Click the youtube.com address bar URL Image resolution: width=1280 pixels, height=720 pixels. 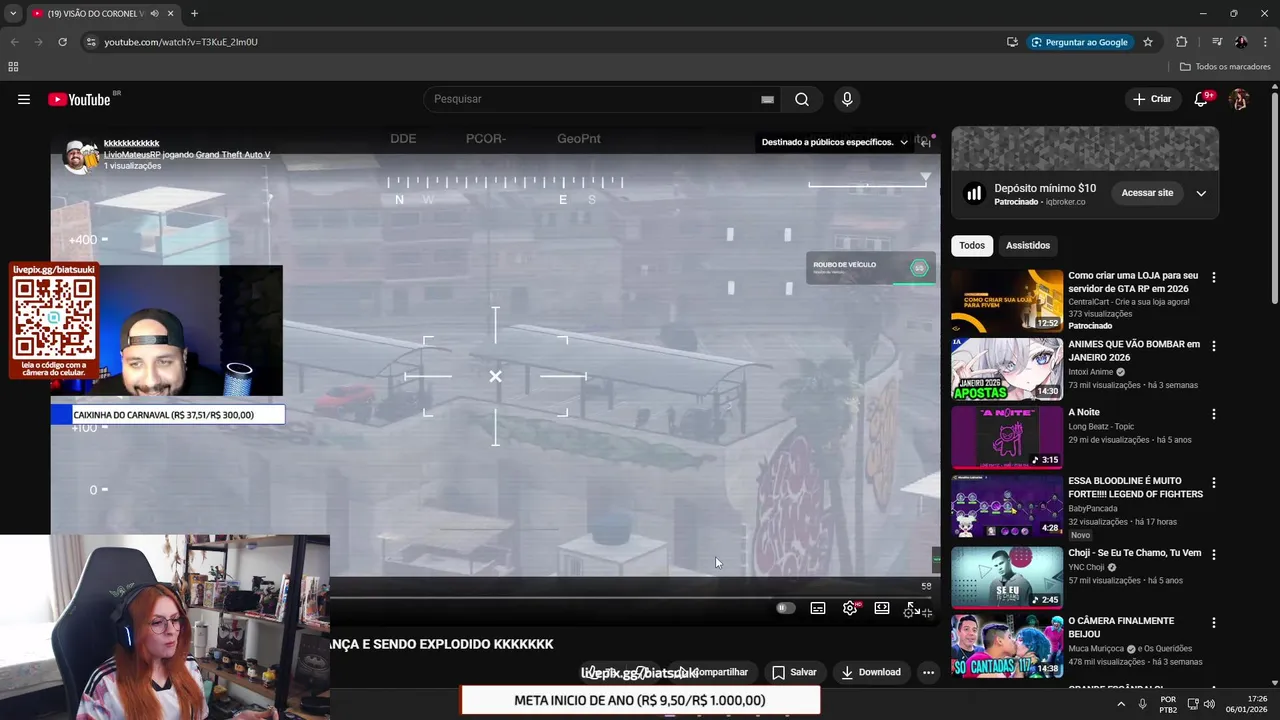[181, 42]
